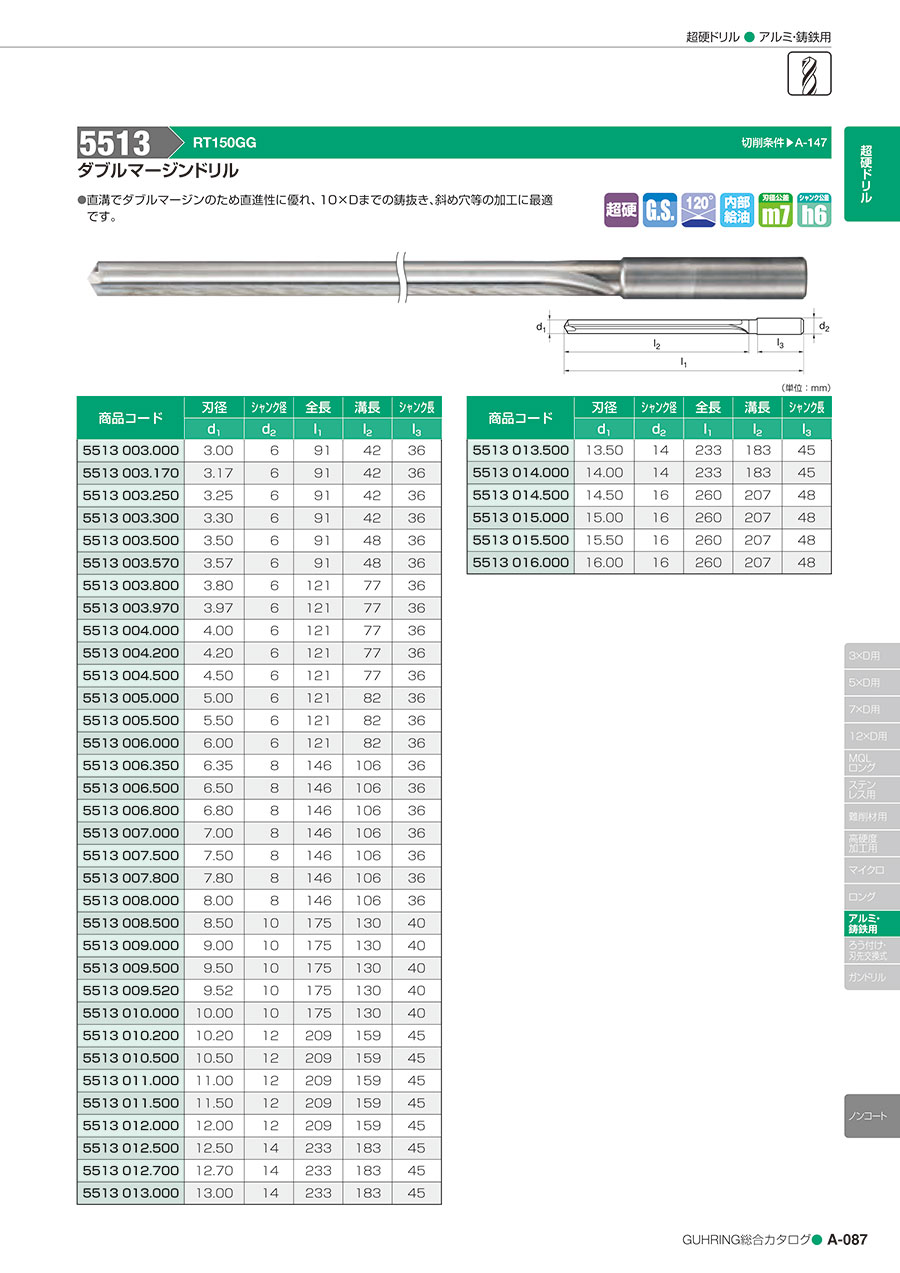This screenshot has height=1273, width=900.
Task: Click the h6 shank tolerance badge
Action: tap(814, 210)
